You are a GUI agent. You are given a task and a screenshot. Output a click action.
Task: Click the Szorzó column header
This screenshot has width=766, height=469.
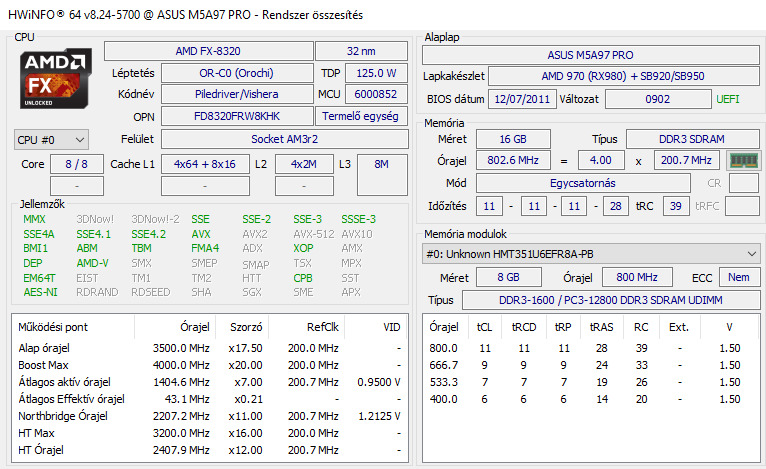coord(246,327)
